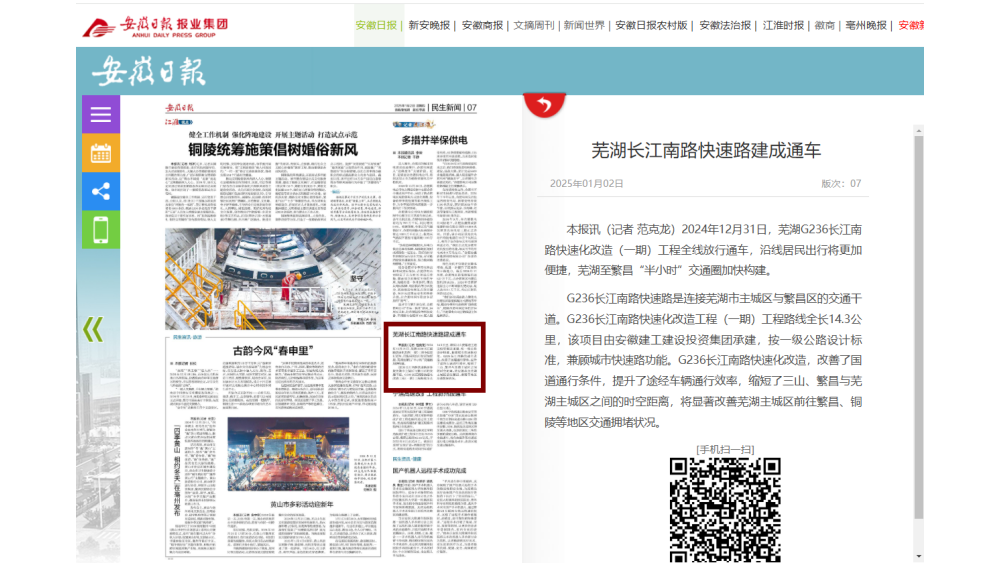Open the 亳州晚报 link
This screenshot has width=1000, height=563.
tap(865, 26)
